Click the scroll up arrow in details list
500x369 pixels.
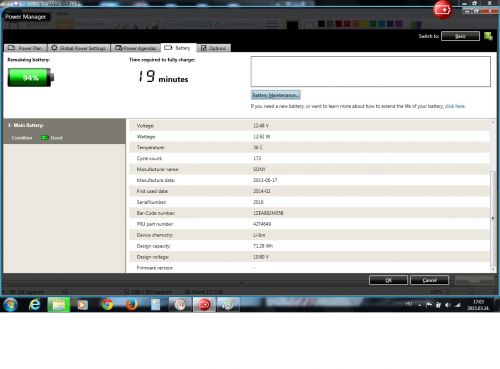(x=493, y=122)
